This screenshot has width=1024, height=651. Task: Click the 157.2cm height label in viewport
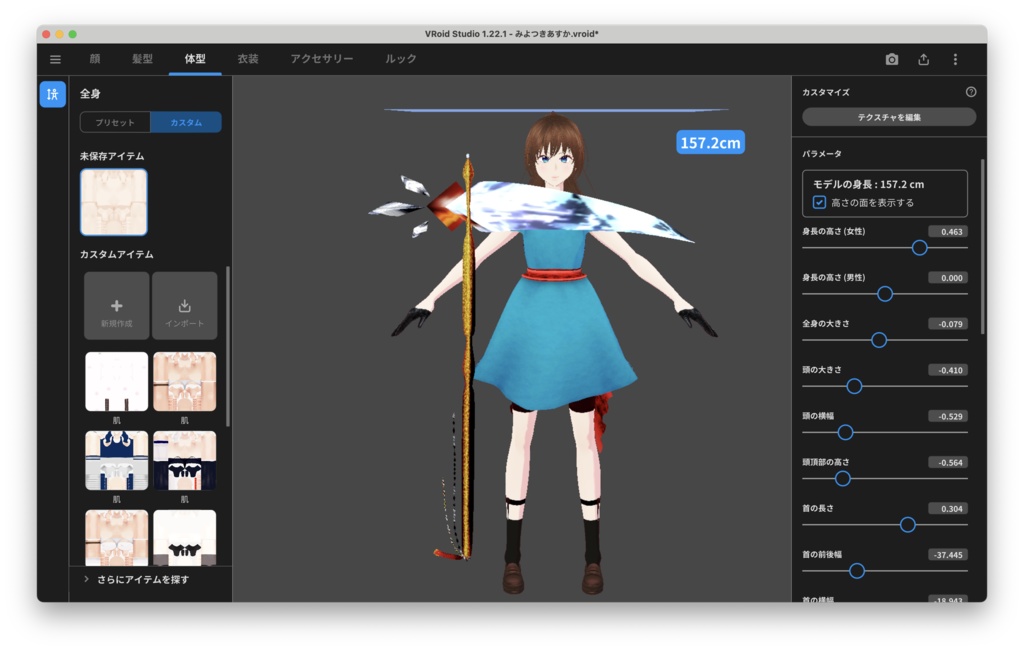coord(711,142)
